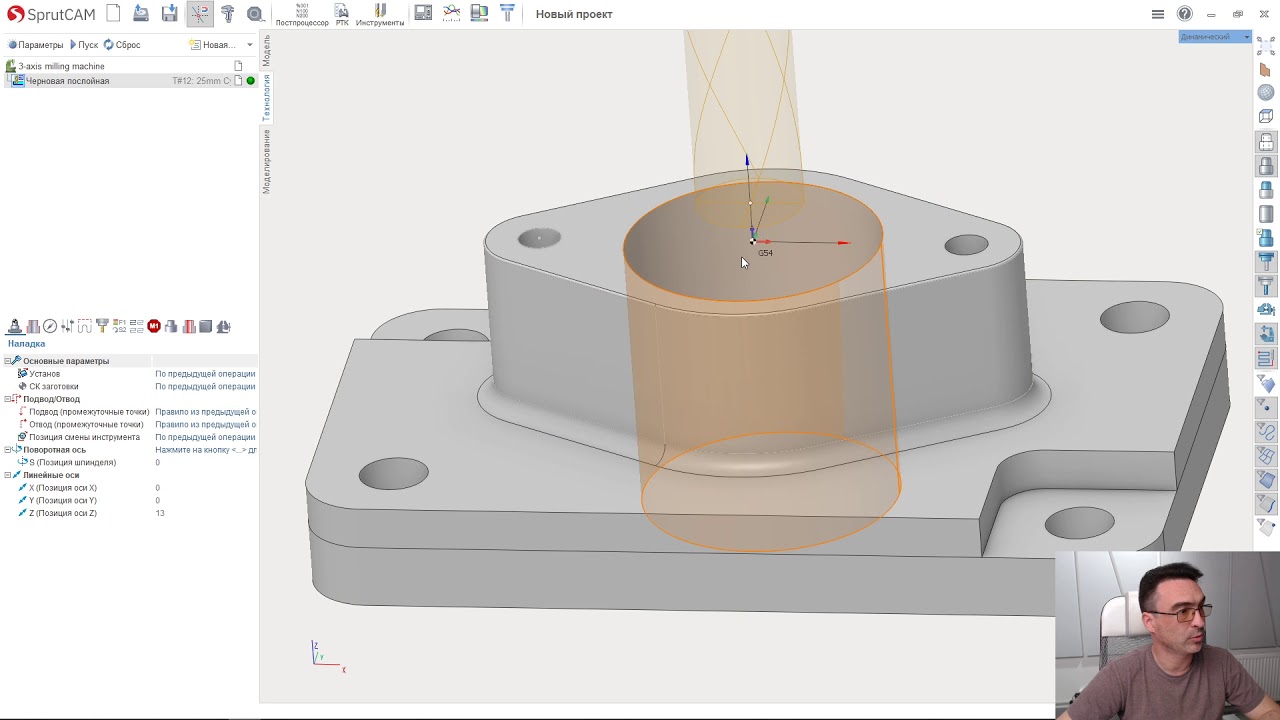Click the blue spindle tool icon
Viewport: 1280px width, 720px height.
coord(507,14)
